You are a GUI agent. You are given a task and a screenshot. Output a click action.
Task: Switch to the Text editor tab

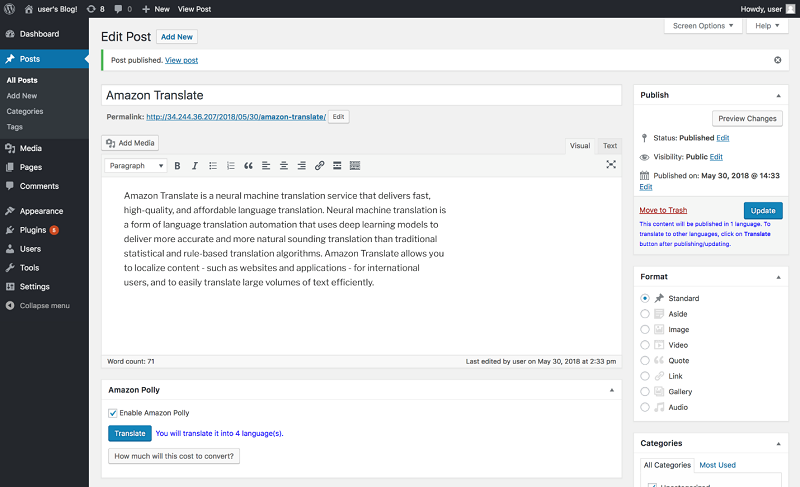(x=610, y=146)
